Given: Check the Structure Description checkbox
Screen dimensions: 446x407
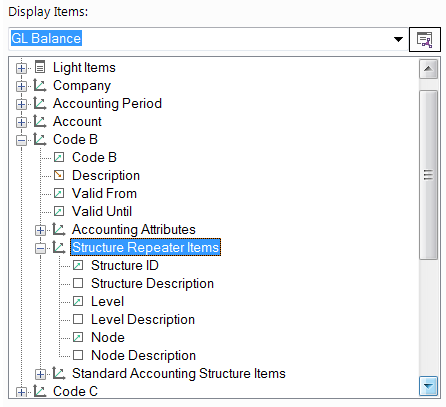Looking at the screenshot, I should pyautogui.click(x=78, y=283).
